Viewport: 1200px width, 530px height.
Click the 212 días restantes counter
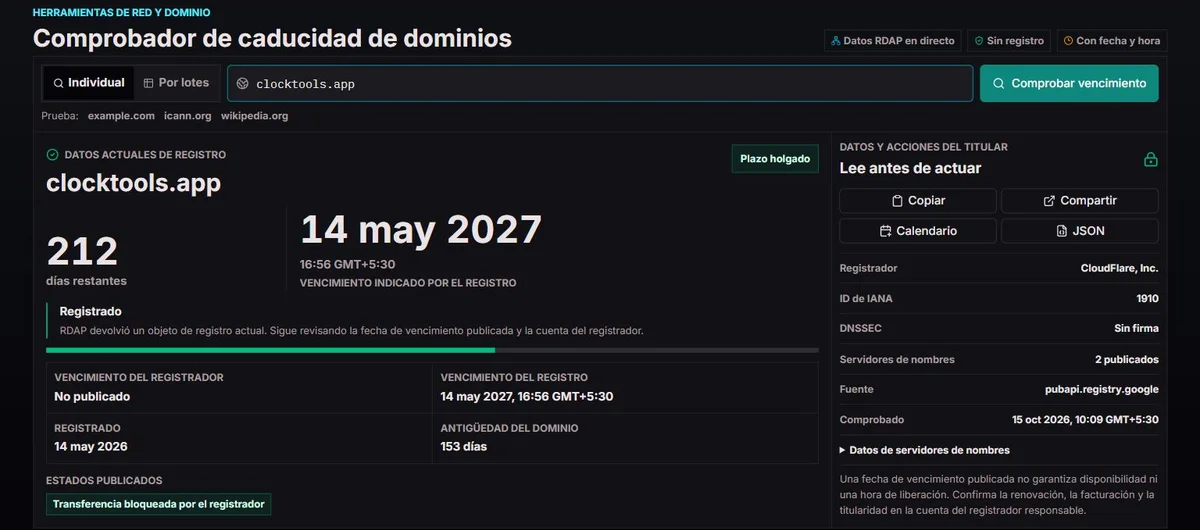[x=87, y=260]
